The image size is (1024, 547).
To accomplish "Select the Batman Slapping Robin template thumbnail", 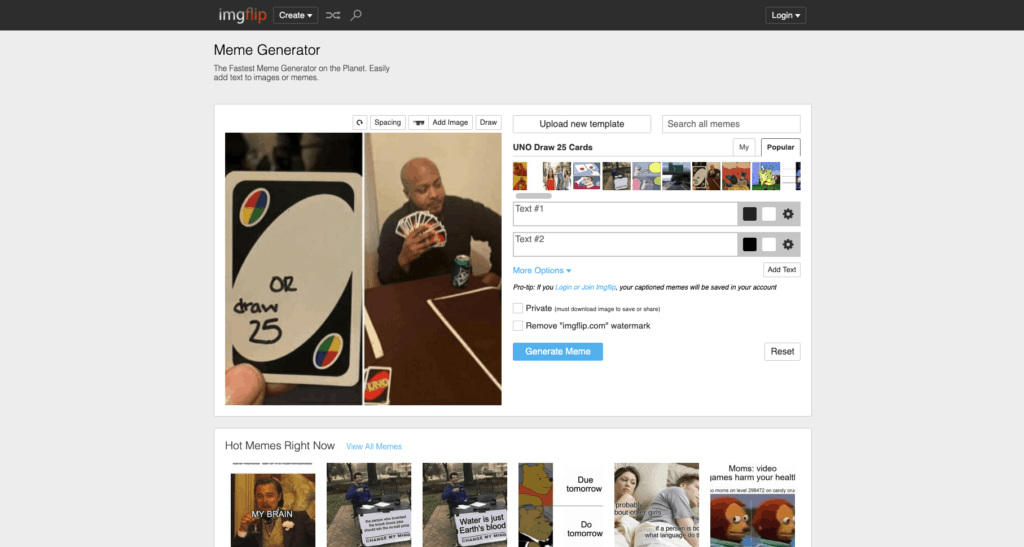I will click(736, 176).
